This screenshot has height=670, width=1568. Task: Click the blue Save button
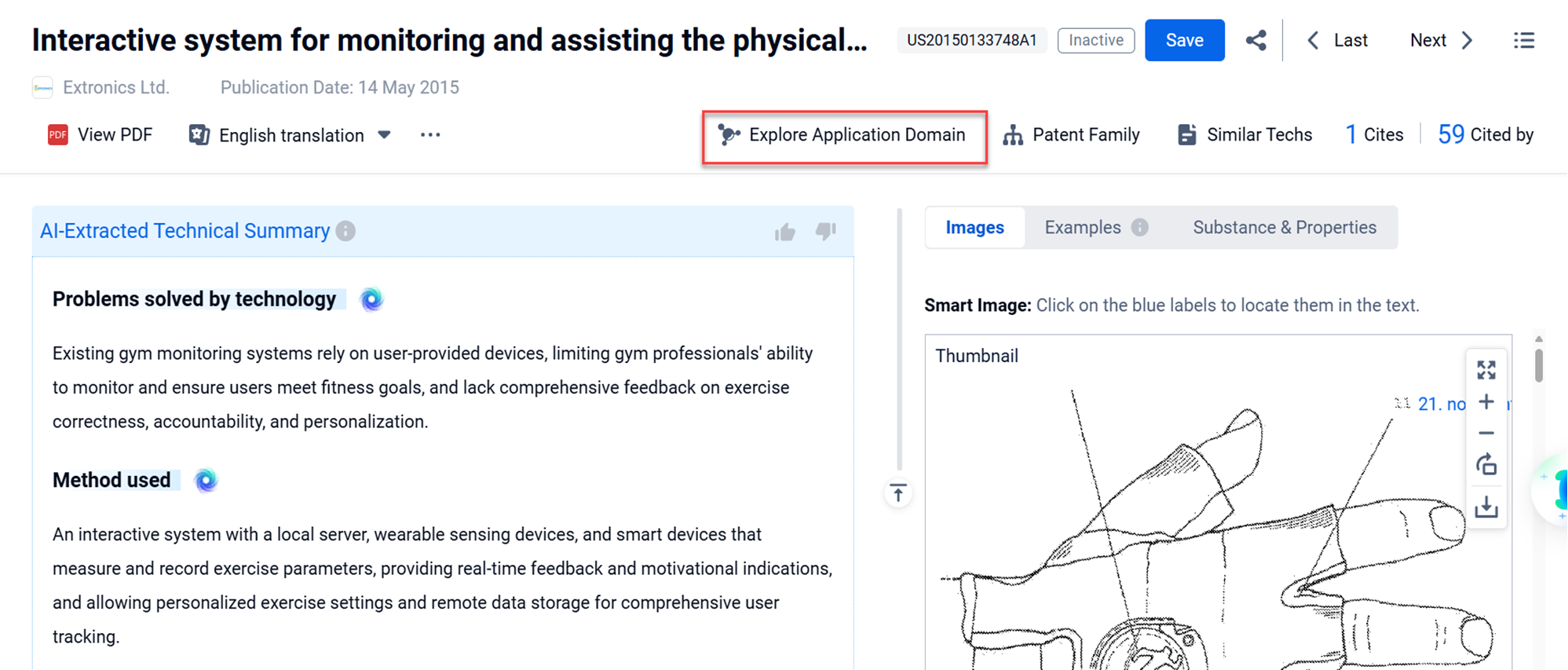(x=1183, y=40)
